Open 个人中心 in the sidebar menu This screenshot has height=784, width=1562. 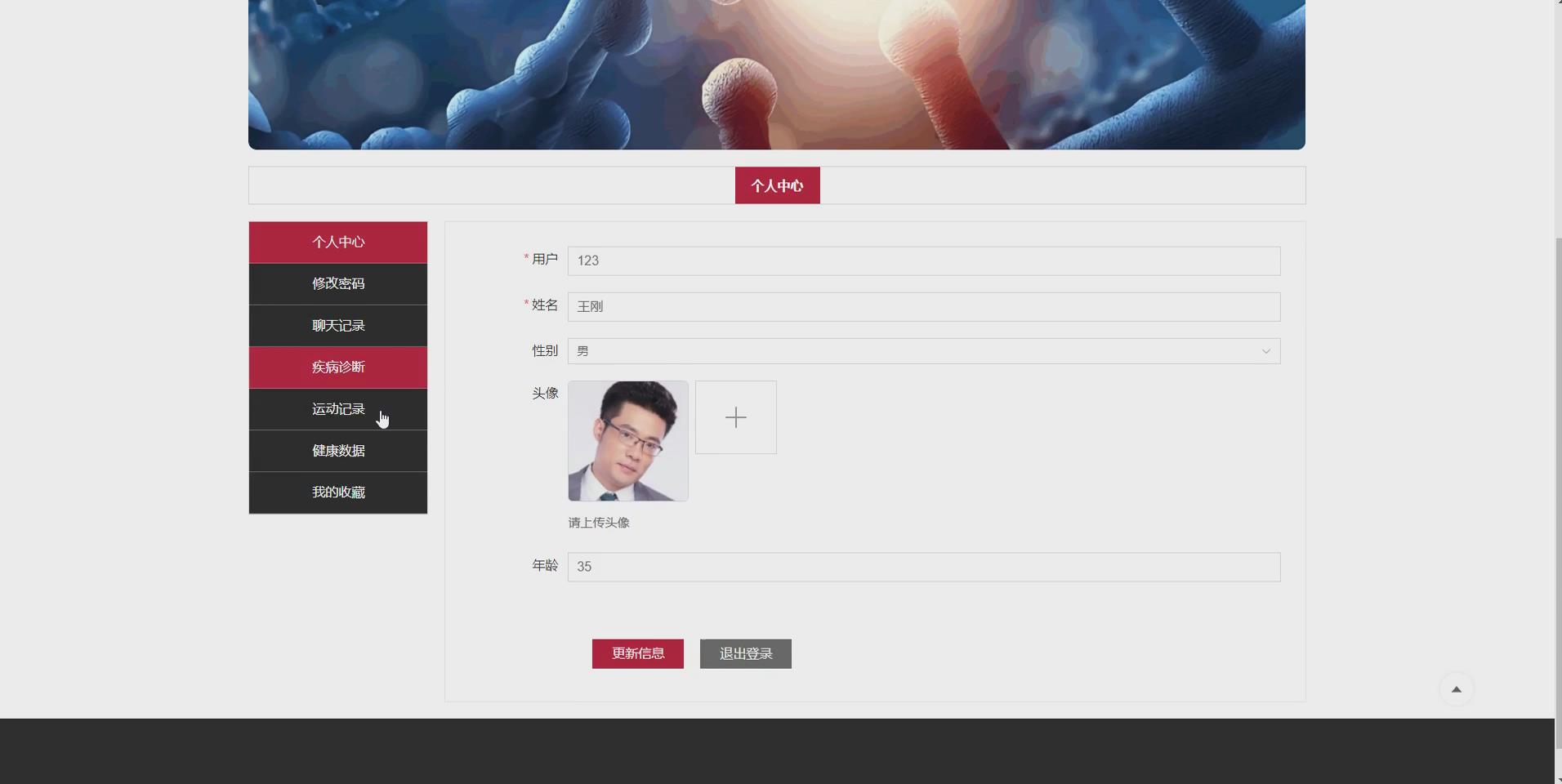coord(338,243)
